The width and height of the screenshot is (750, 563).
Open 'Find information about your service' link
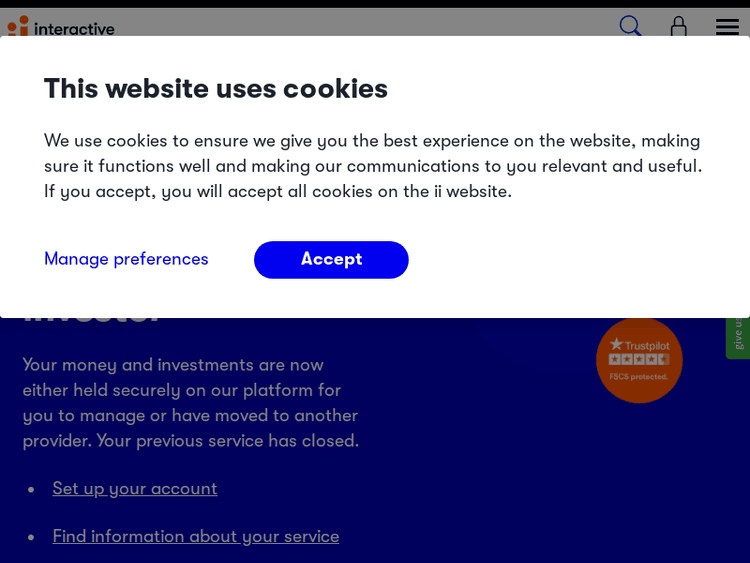pos(196,536)
